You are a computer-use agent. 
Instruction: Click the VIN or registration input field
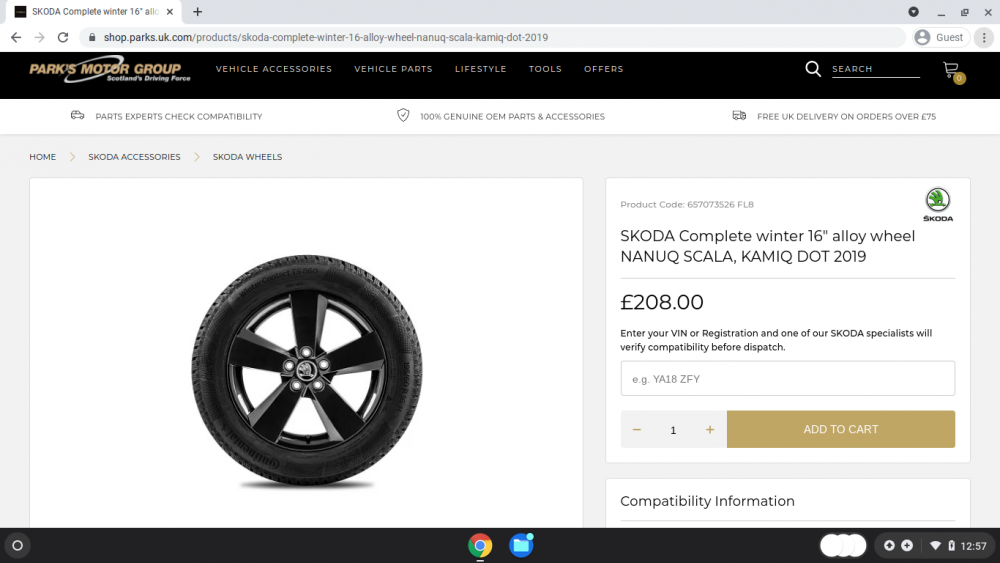pyautogui.click(x=788, y=379)
